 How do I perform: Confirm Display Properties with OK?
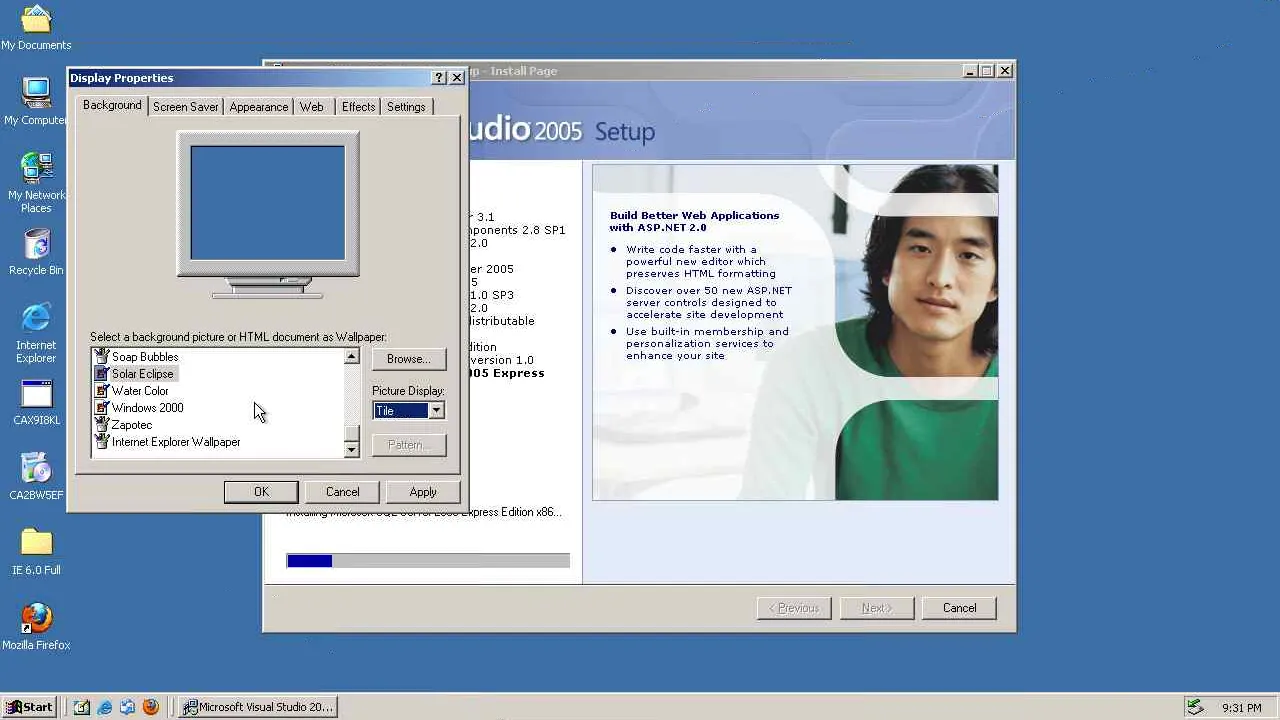coord(261,492)
